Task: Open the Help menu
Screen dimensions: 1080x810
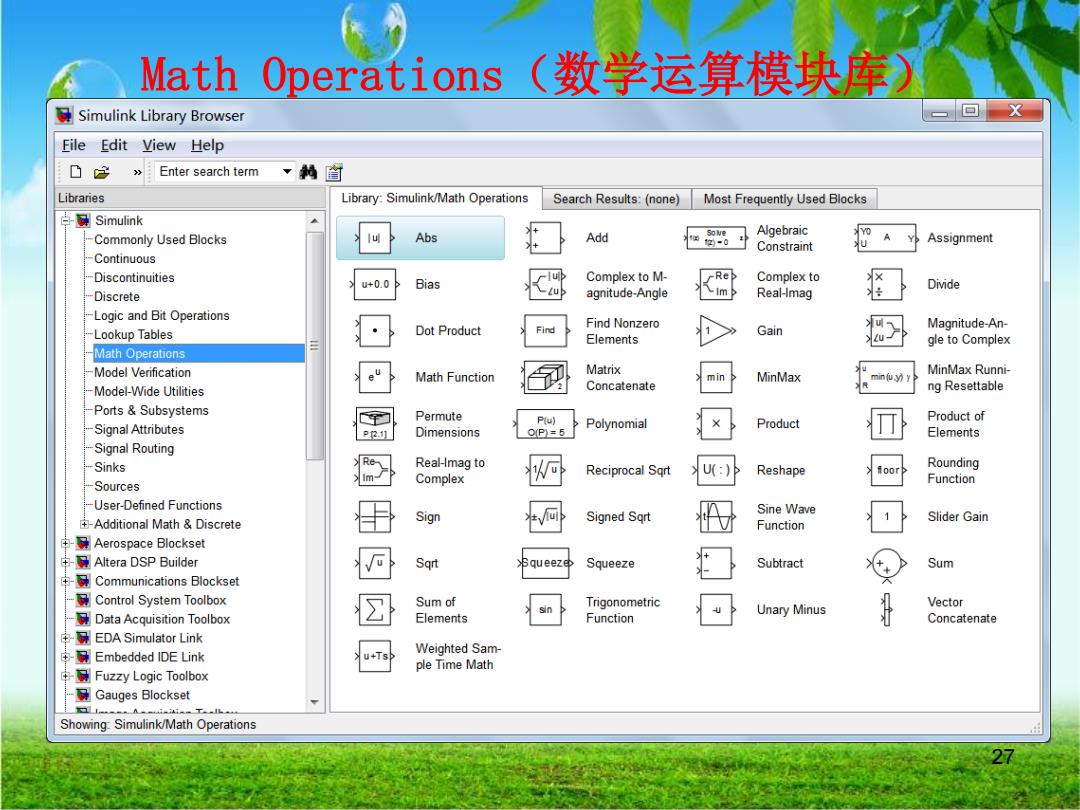Action: 207,145
